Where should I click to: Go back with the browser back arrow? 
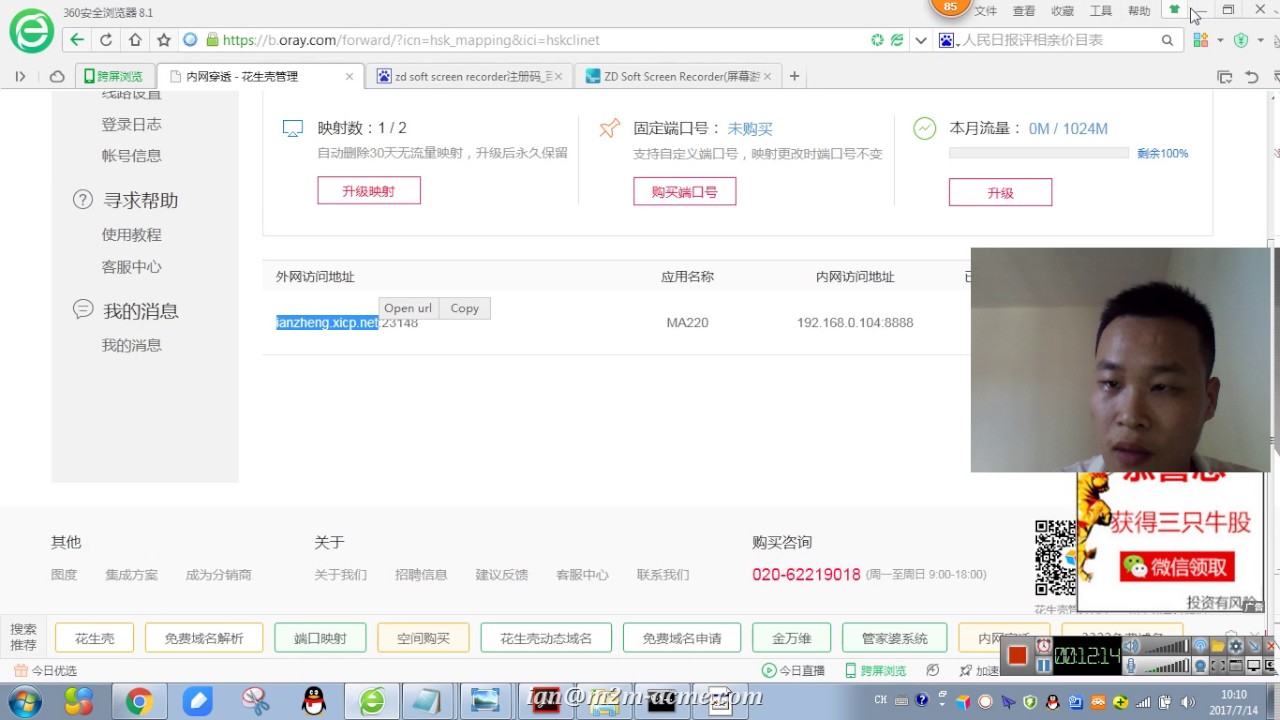pyautogui.click(x=77, y=40)
